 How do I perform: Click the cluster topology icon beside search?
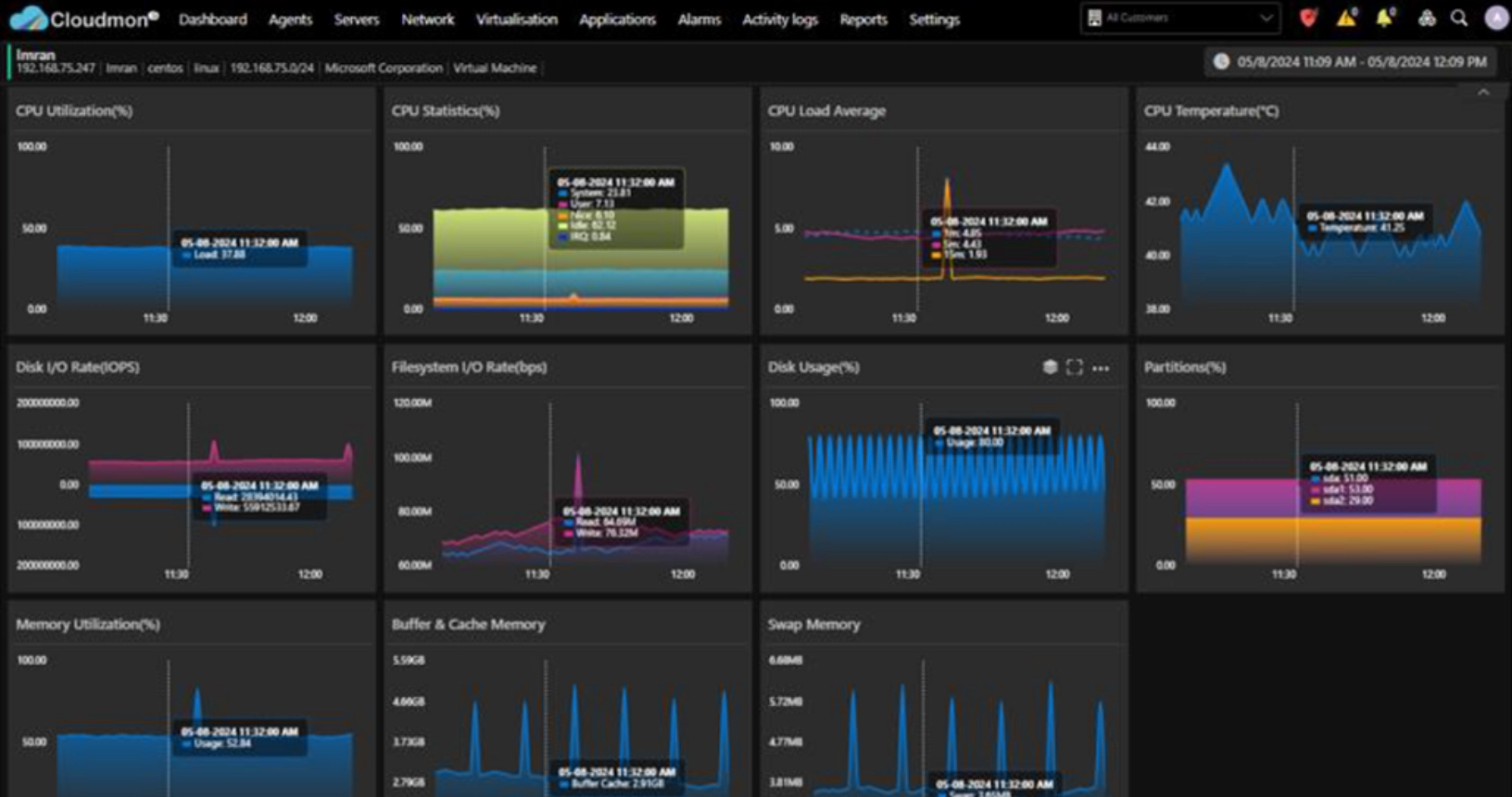(x=1427, y=18)
